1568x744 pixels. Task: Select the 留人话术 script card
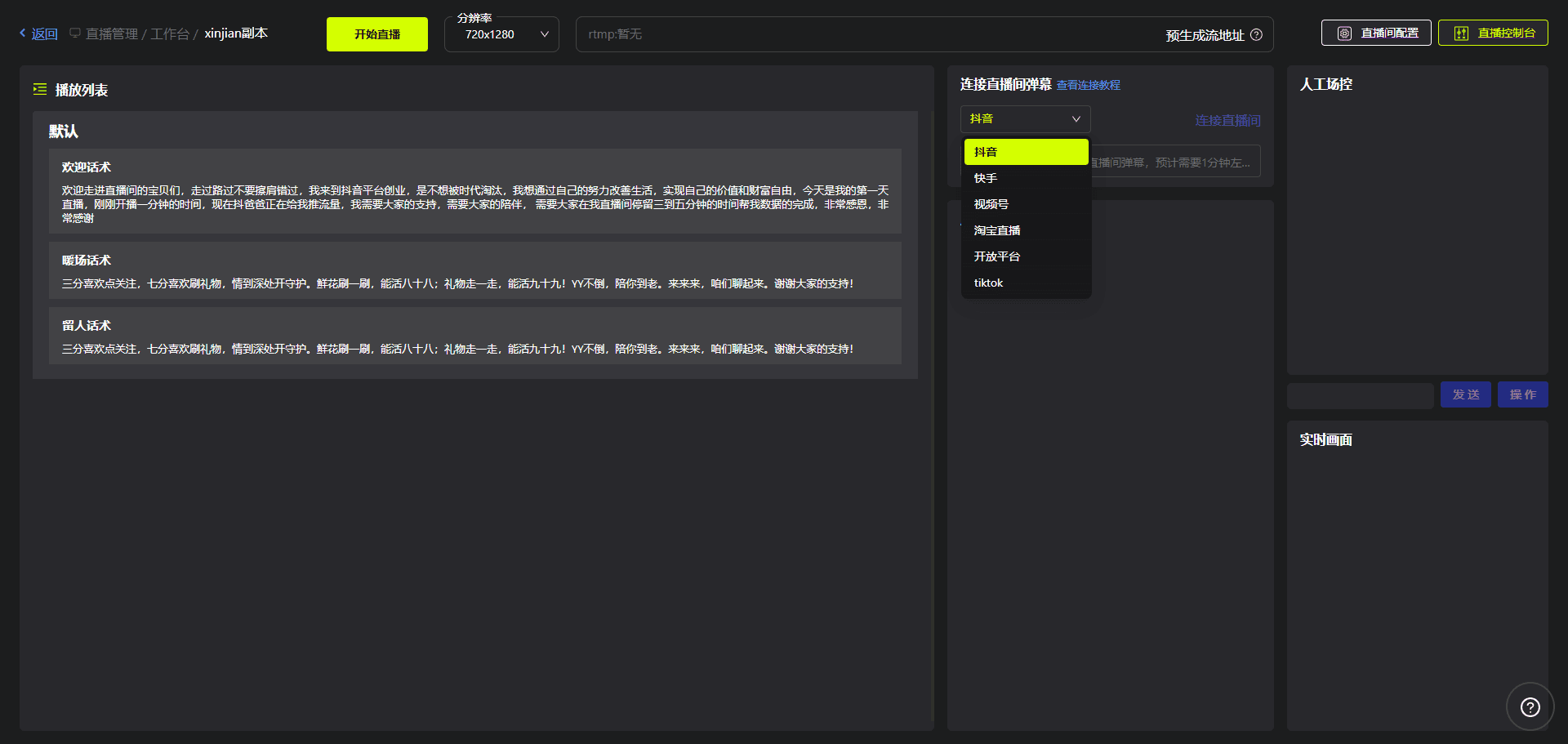[x=475, y=336]
